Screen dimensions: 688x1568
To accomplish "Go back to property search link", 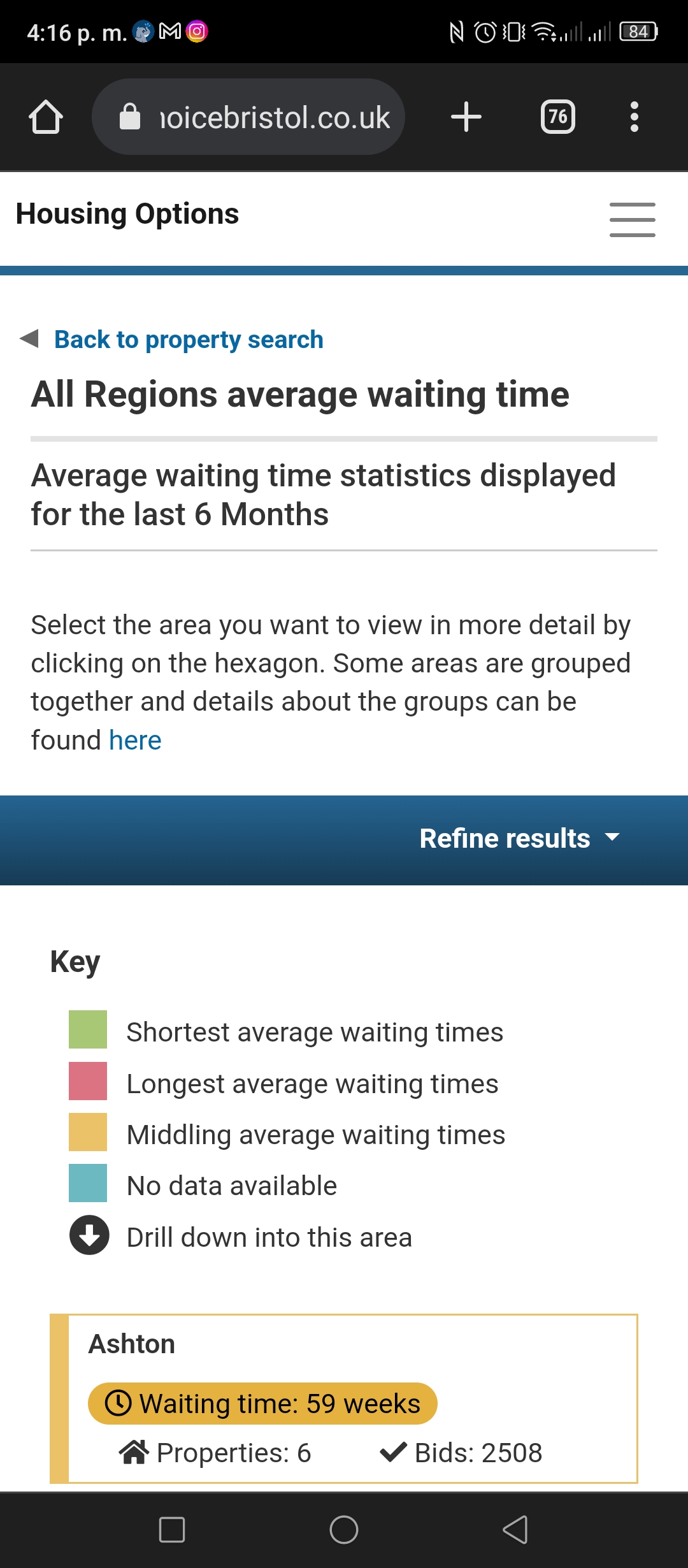I will (189, 340).
